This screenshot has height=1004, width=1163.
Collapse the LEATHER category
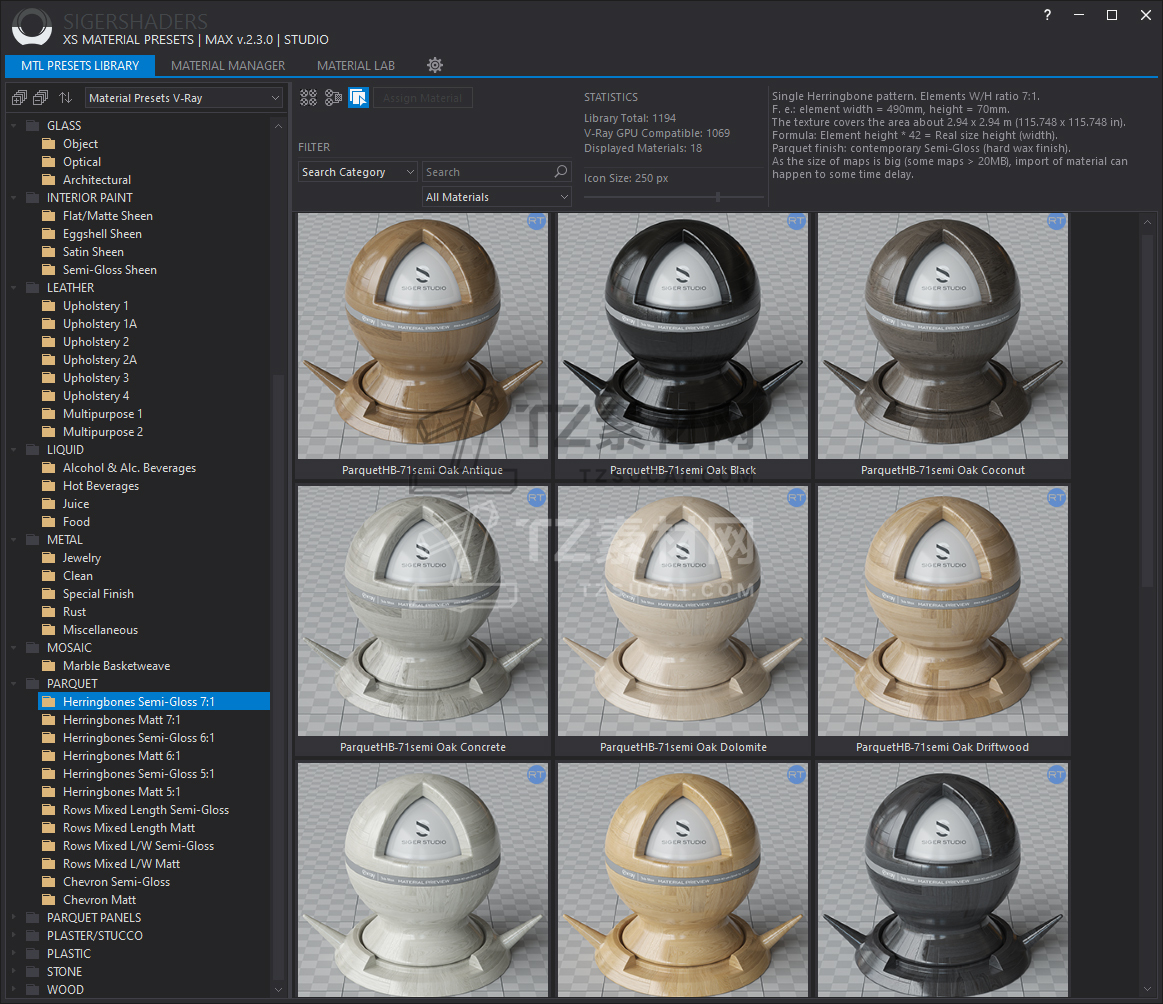(13, 288)
